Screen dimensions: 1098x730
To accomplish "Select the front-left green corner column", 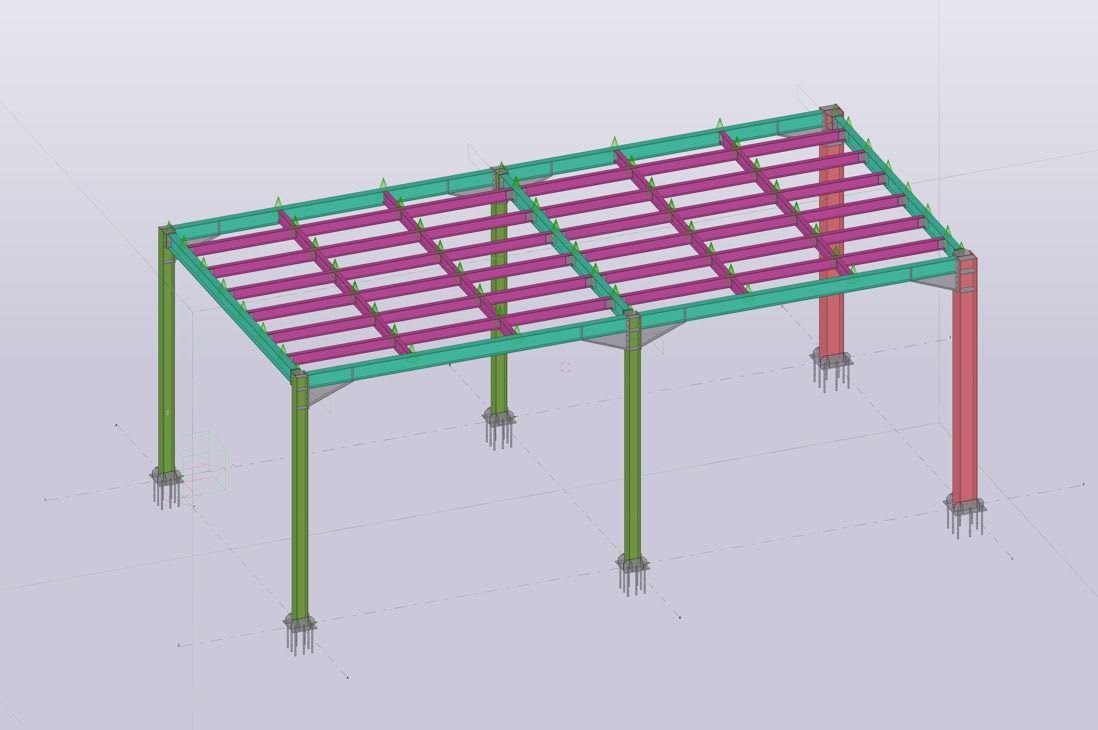I will click(x=300, y=499).
